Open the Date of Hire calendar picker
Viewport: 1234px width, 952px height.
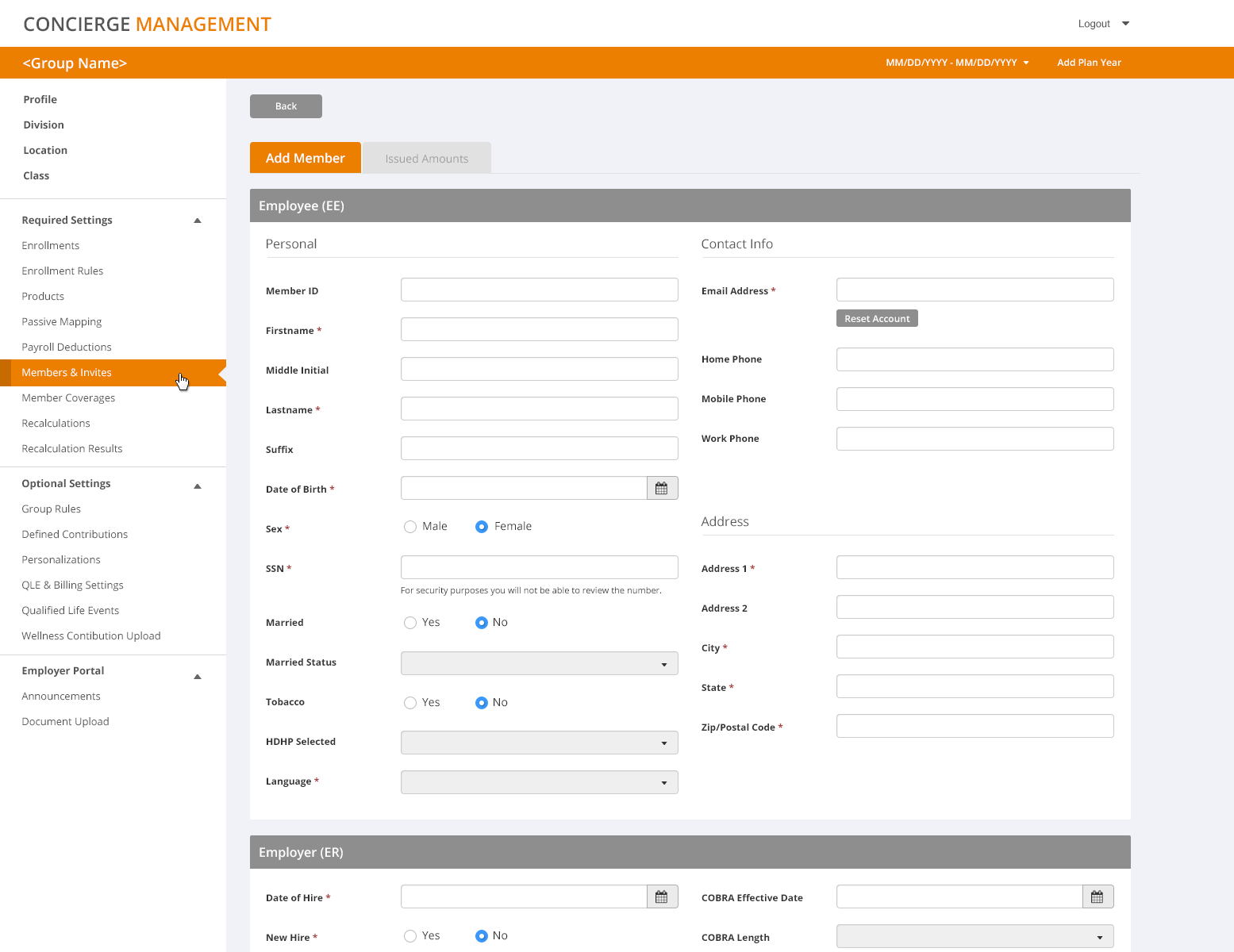[662, 896]
